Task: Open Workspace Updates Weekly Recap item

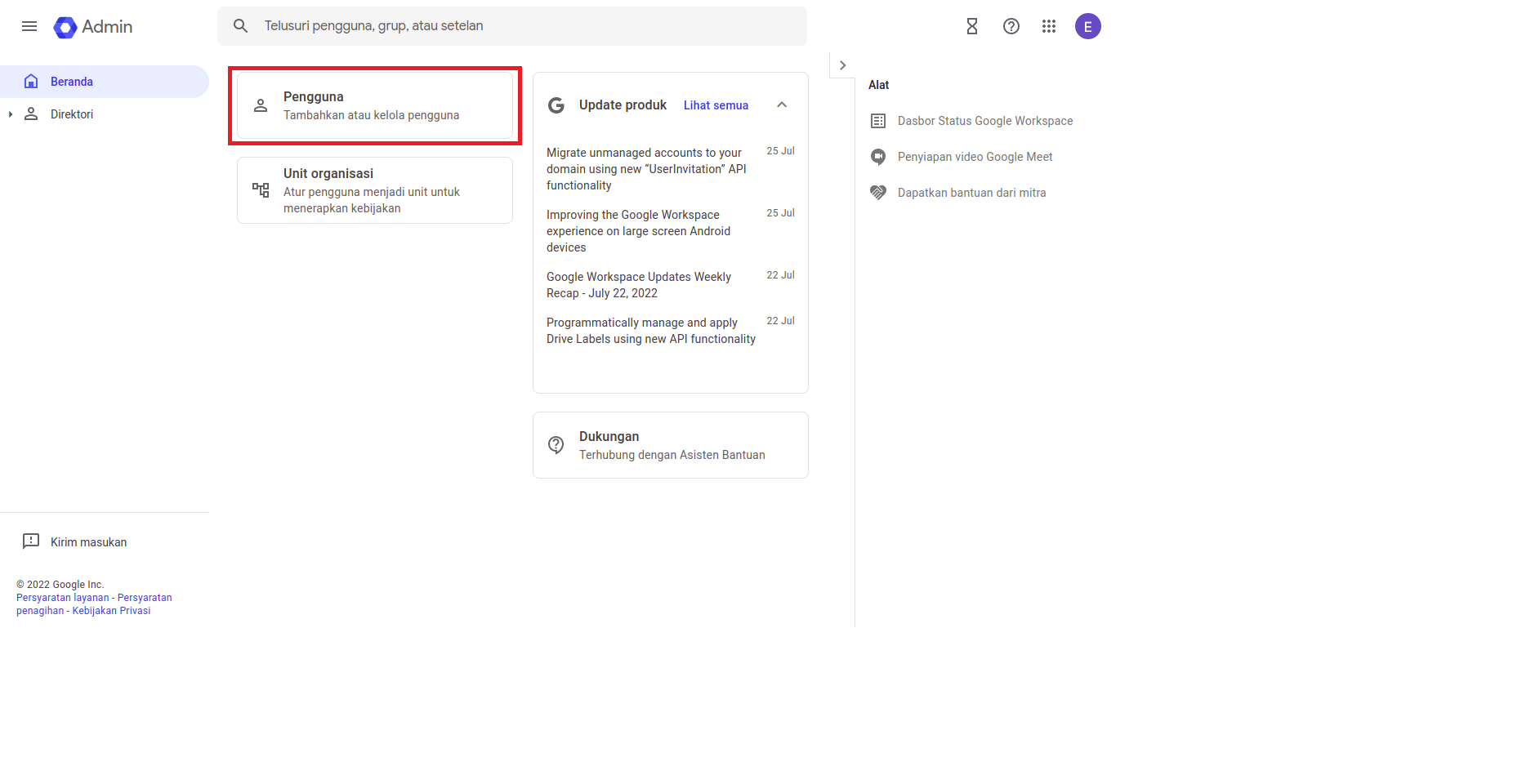Action: (x=639, y=285)
